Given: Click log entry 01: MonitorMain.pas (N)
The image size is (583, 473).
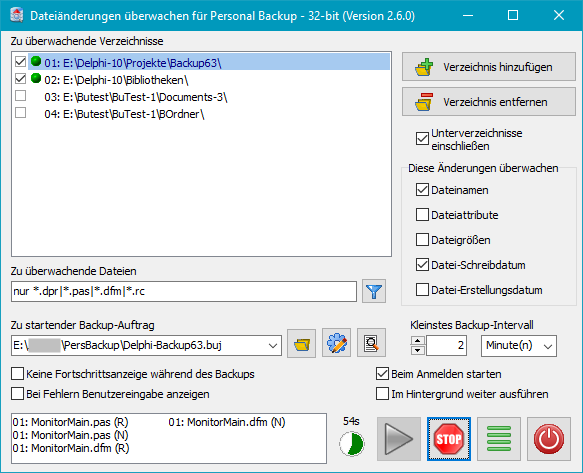Looking at the screenshot, I should click(x=70, y=435).
